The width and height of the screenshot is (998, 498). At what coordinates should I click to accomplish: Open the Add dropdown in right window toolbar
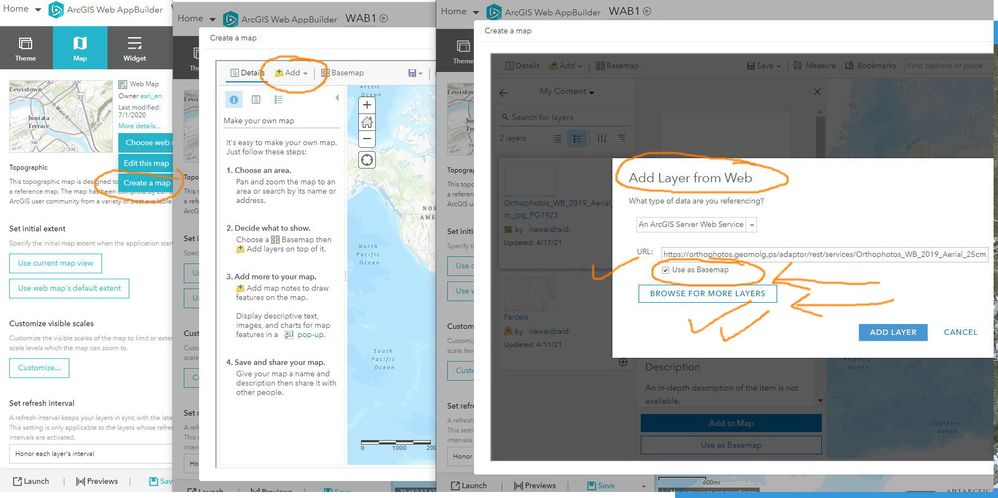tap(566, 66)
